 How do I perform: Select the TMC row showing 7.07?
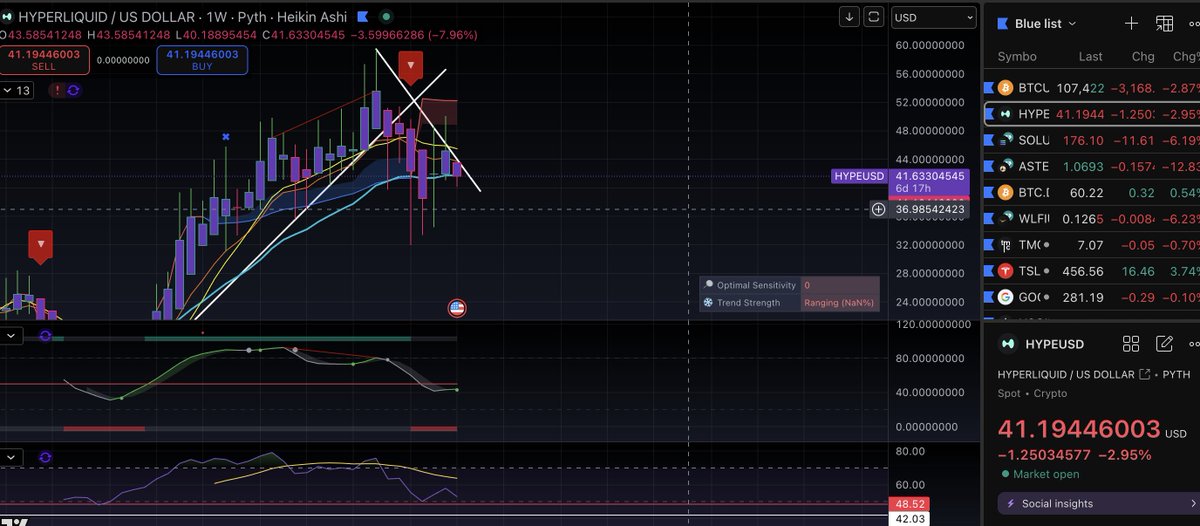[1092, 245]
